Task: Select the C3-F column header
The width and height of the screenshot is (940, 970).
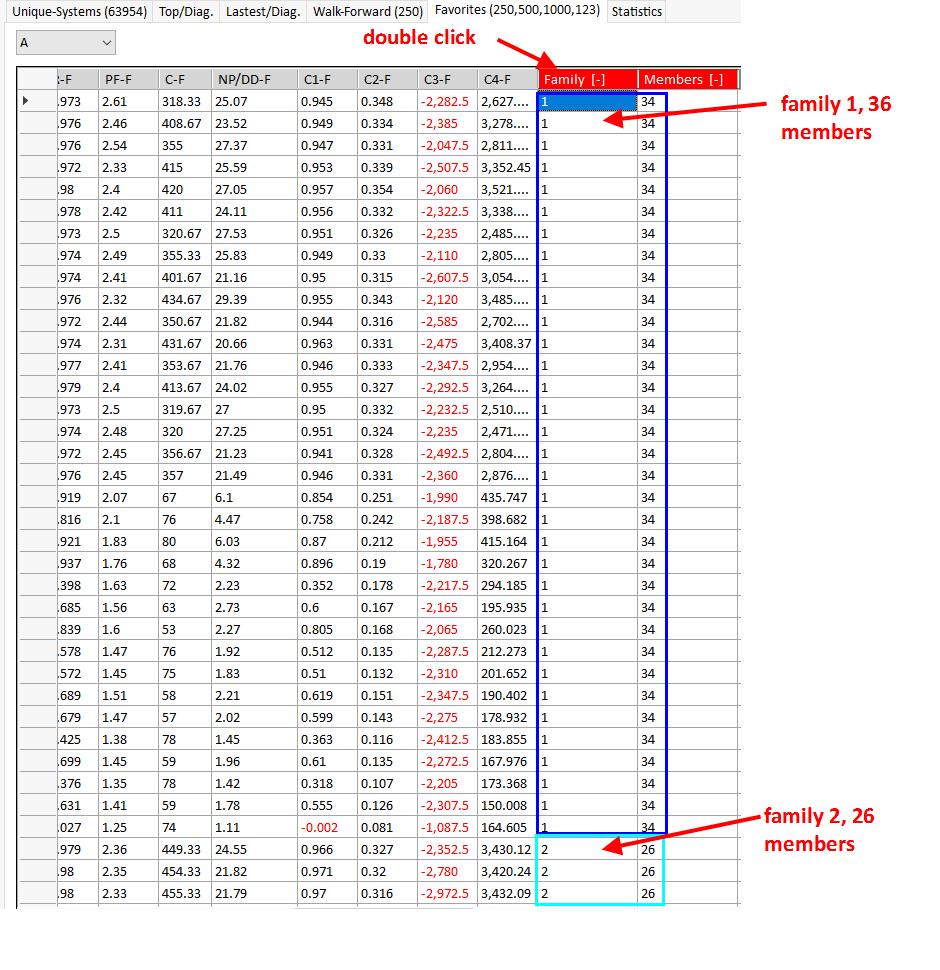Action: [x=447, y=80]
